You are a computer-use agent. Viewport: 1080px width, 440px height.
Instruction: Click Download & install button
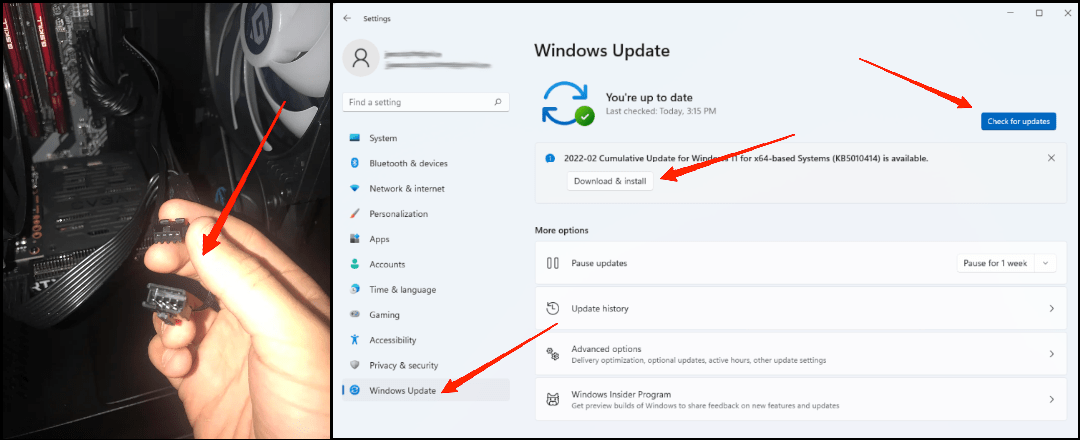(610, 181)
